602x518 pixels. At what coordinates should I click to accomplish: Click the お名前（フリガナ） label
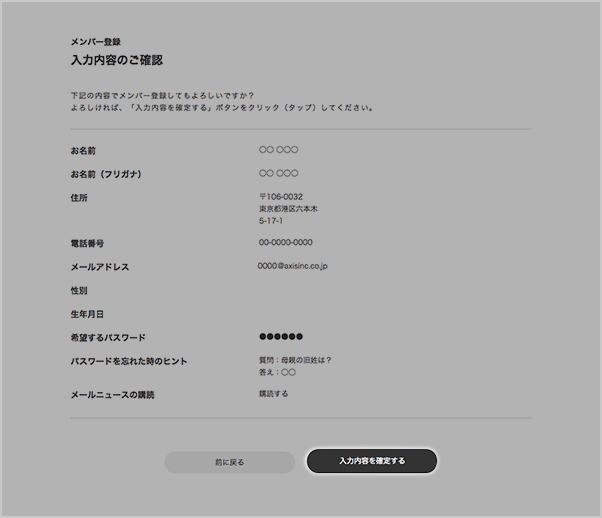[106, 174]
